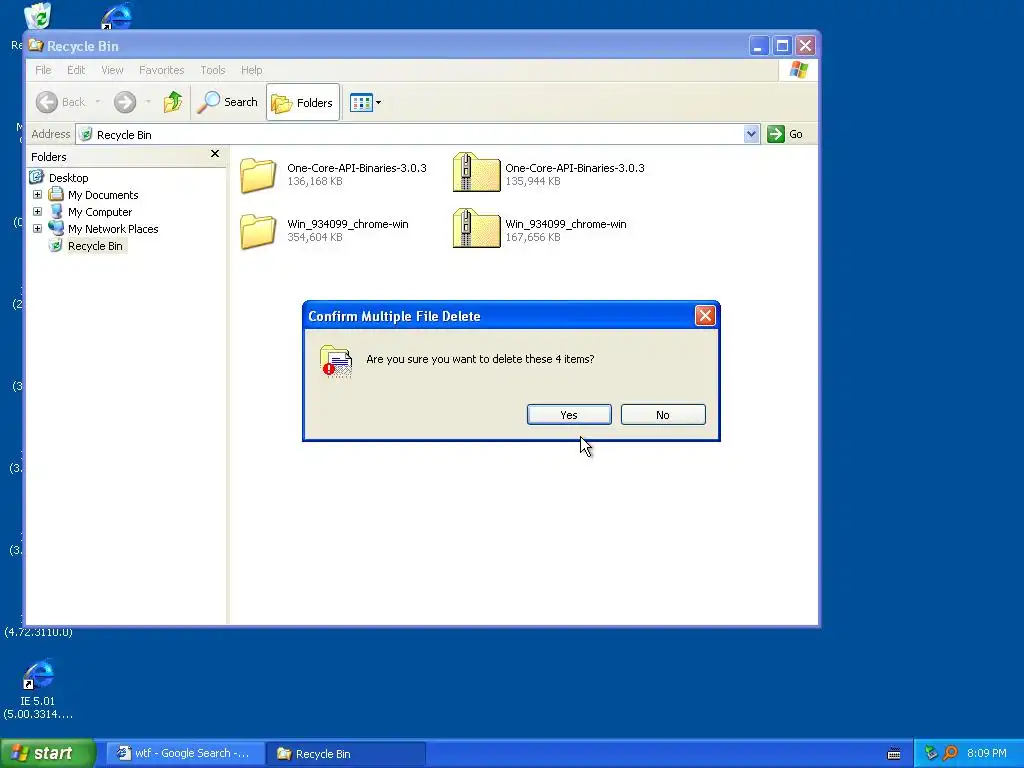Close the Folders pane
This screenshot has height=768, width=1024.
click(x=215, y=153)
